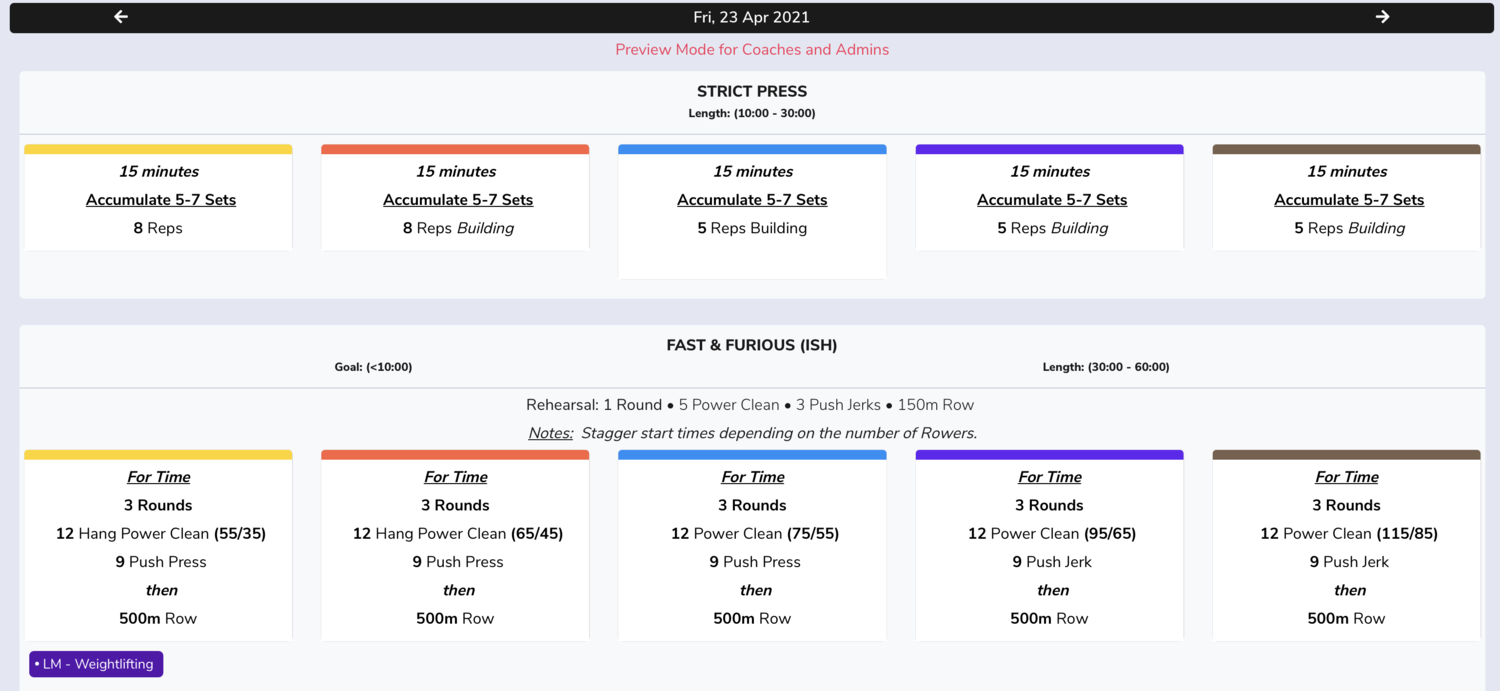
Task: Click '9 Push Press' in the yellow card
Action: (x=161, y=562)
